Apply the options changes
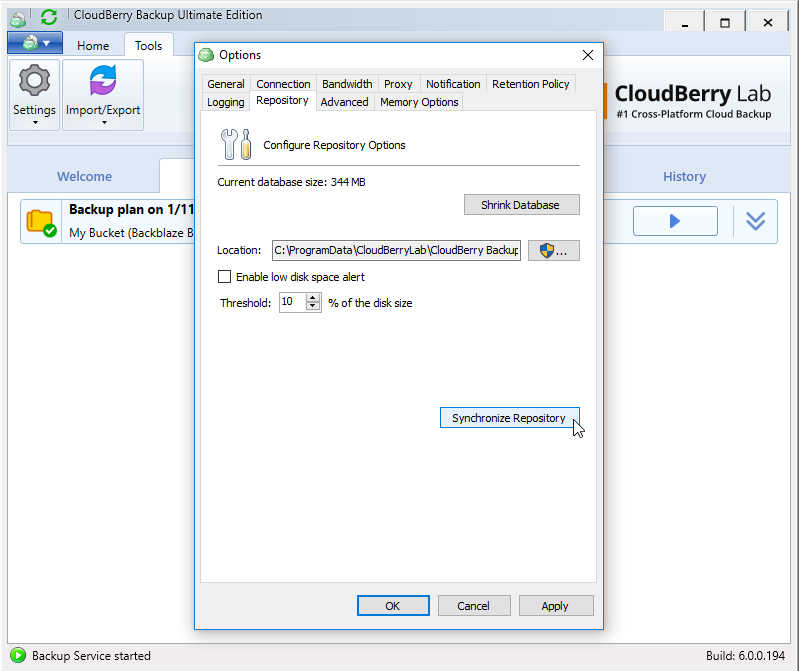This screenshot has height=671, width=799. [x=555, y=606]
